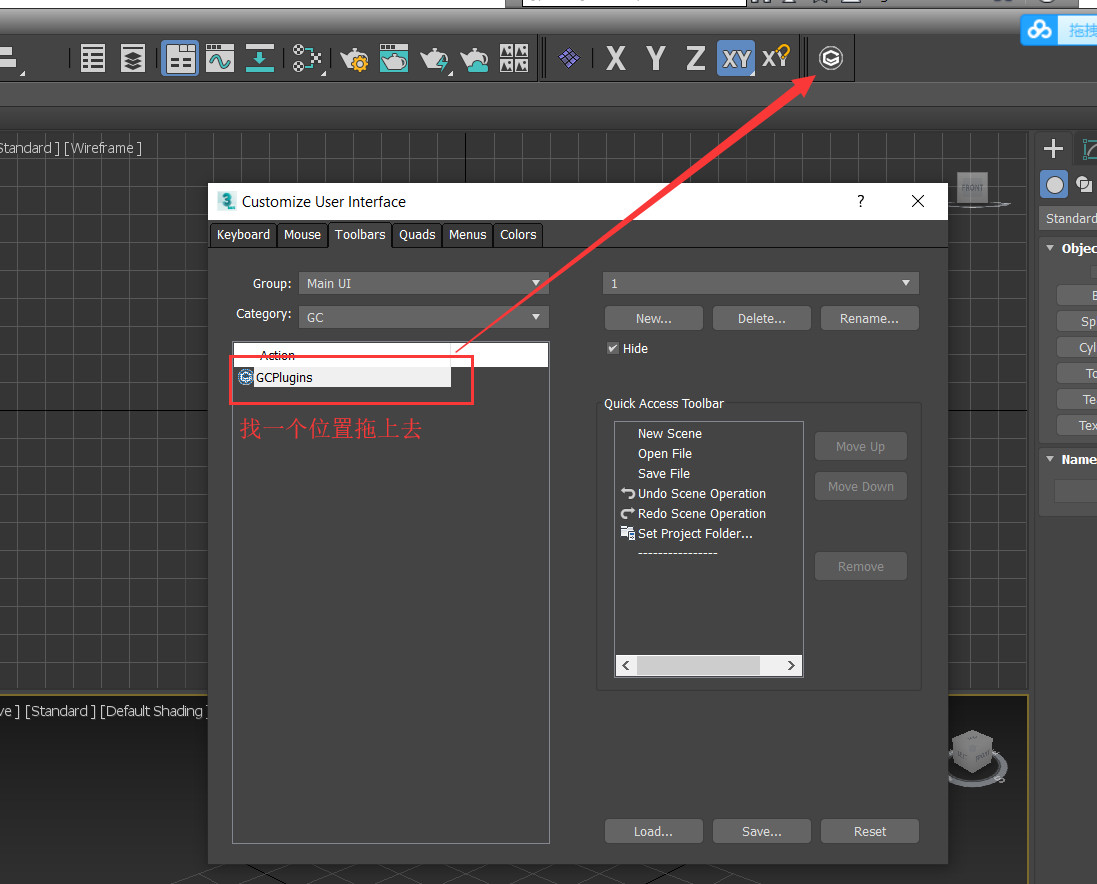Open the Schematic View icon
This screenshot has width=1097, height=884.
pos(307,58)
